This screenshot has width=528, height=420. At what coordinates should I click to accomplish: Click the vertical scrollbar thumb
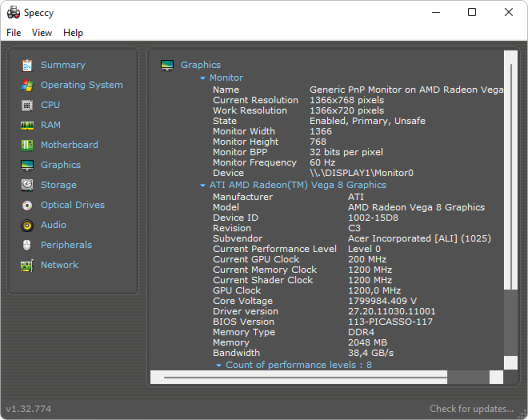click(511, 170)
